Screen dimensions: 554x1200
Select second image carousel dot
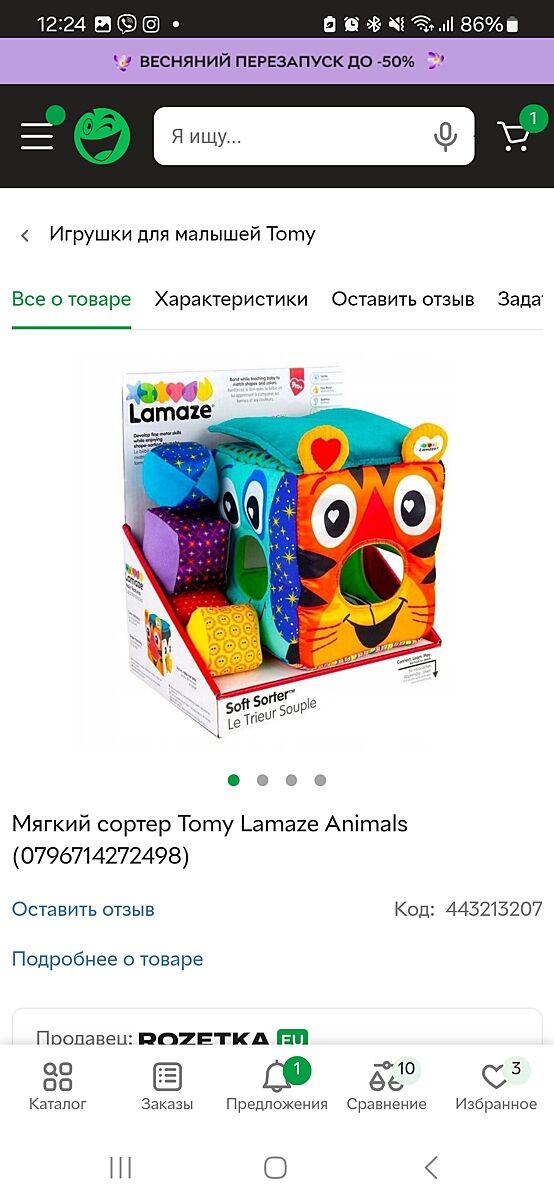[262, 780]
